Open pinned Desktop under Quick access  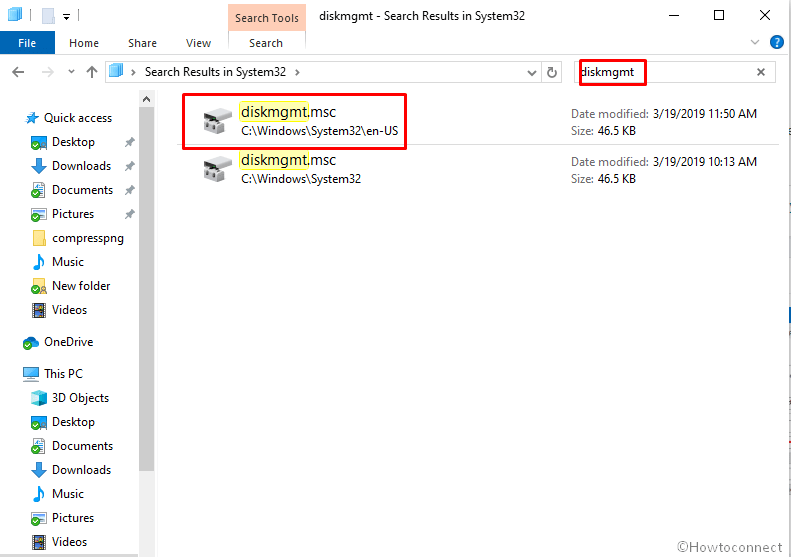[x=73, y=142]
